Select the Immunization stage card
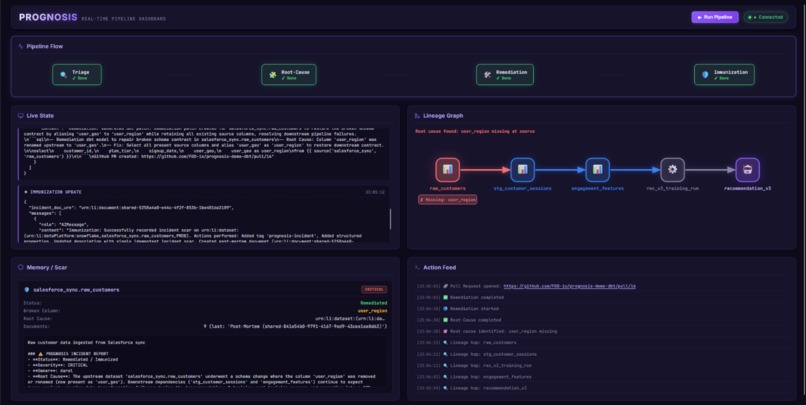806x405 pixels. pyautogui.click(x=724, y=75)
